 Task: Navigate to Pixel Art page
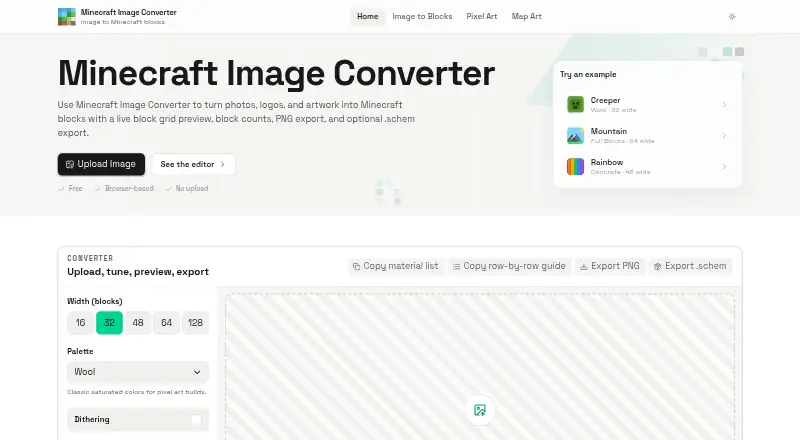point(482,16)
